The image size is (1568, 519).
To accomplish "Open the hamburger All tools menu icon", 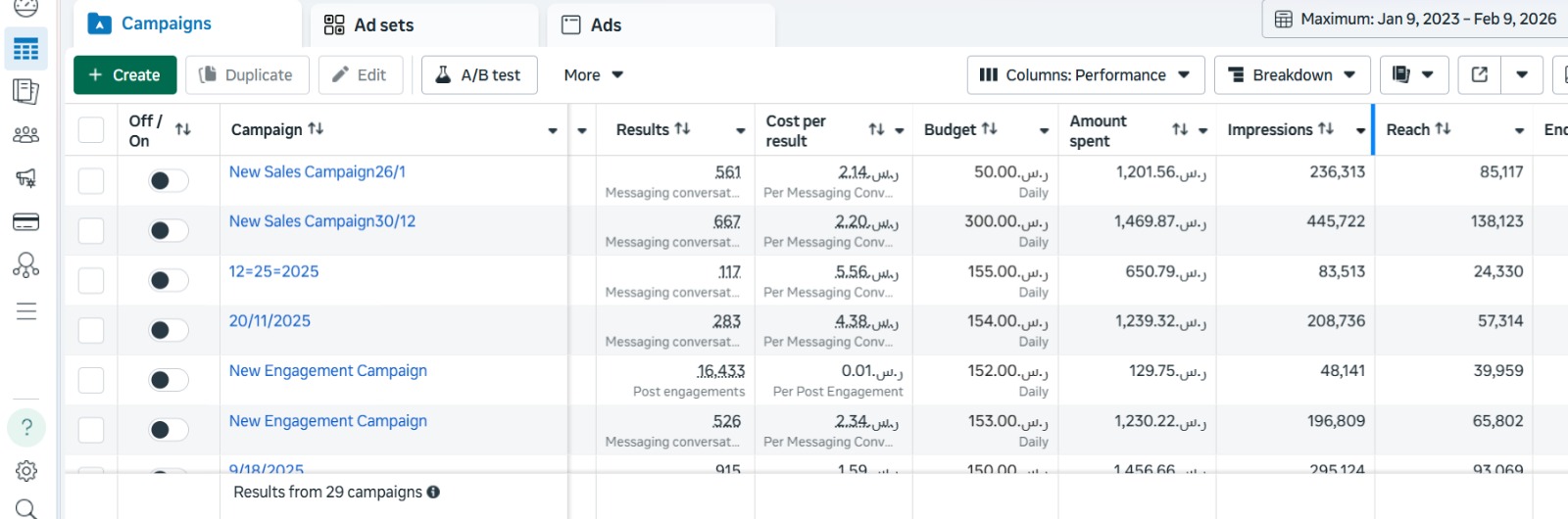I will tap(26, 311).
